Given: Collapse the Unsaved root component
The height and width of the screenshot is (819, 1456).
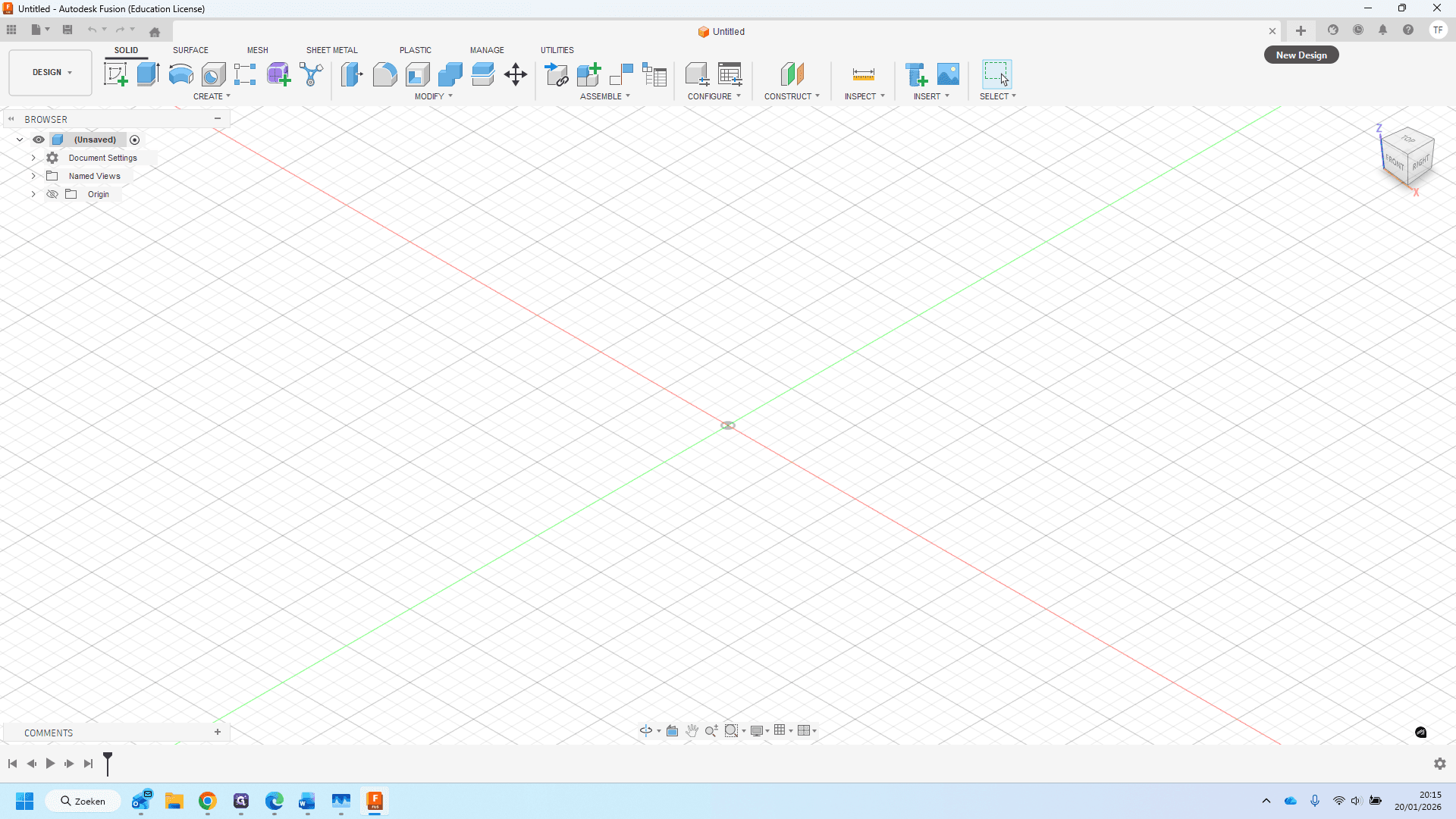Looking at the screenshot, I should 20,140.
